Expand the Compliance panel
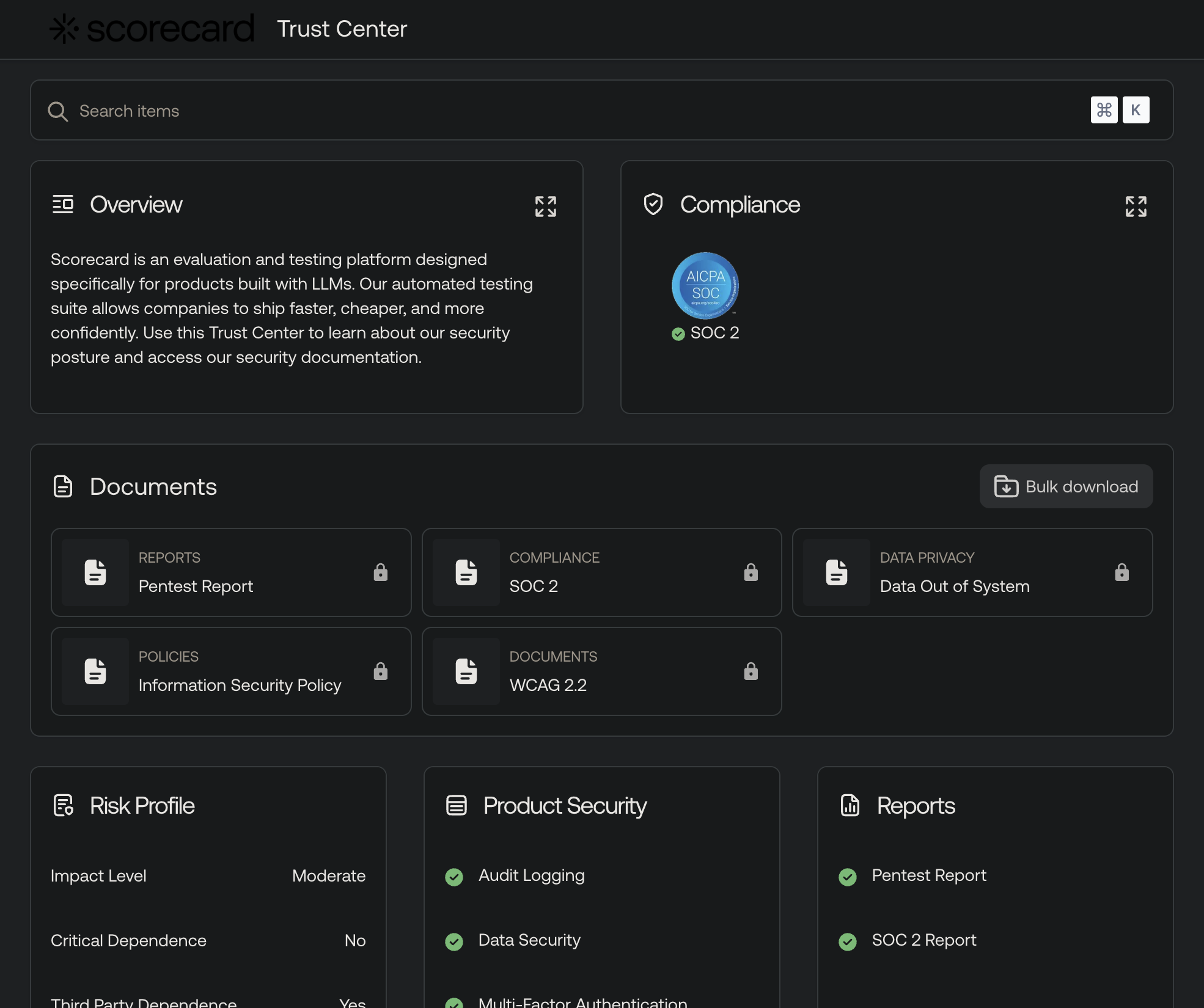This screenshot has height=1008, width=1204. 1136,206
